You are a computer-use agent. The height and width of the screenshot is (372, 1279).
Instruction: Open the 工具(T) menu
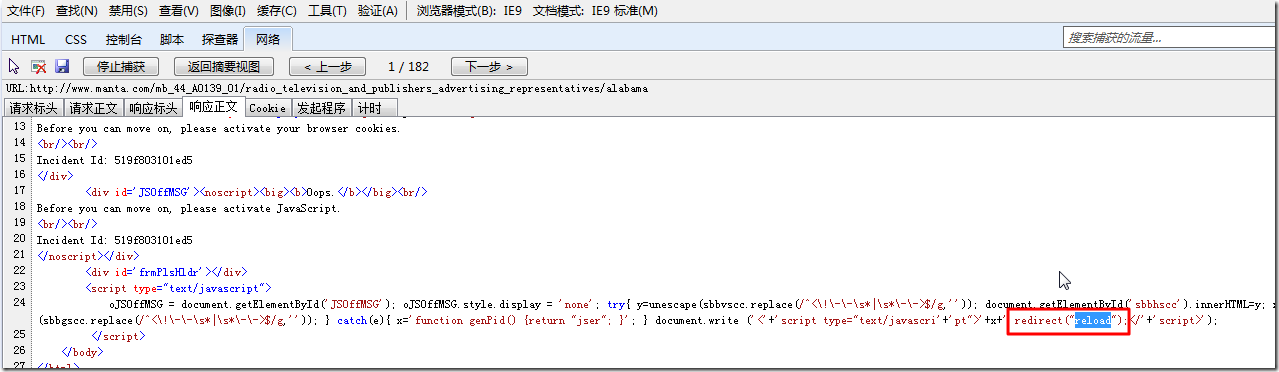327,11
